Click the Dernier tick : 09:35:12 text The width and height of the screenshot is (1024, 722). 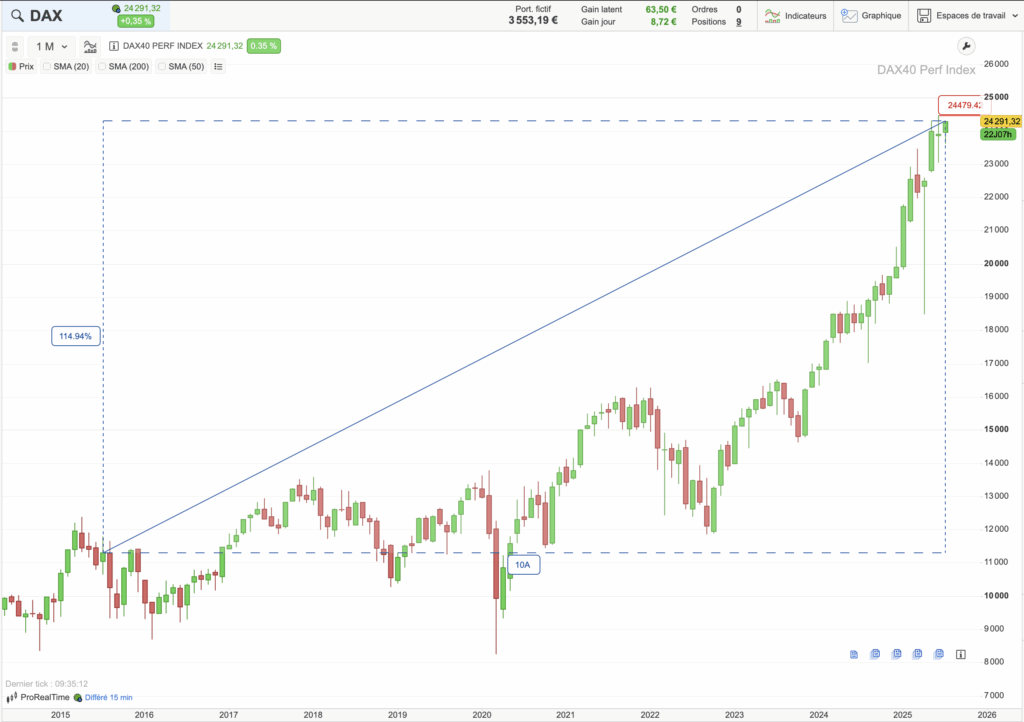point(46,684)
